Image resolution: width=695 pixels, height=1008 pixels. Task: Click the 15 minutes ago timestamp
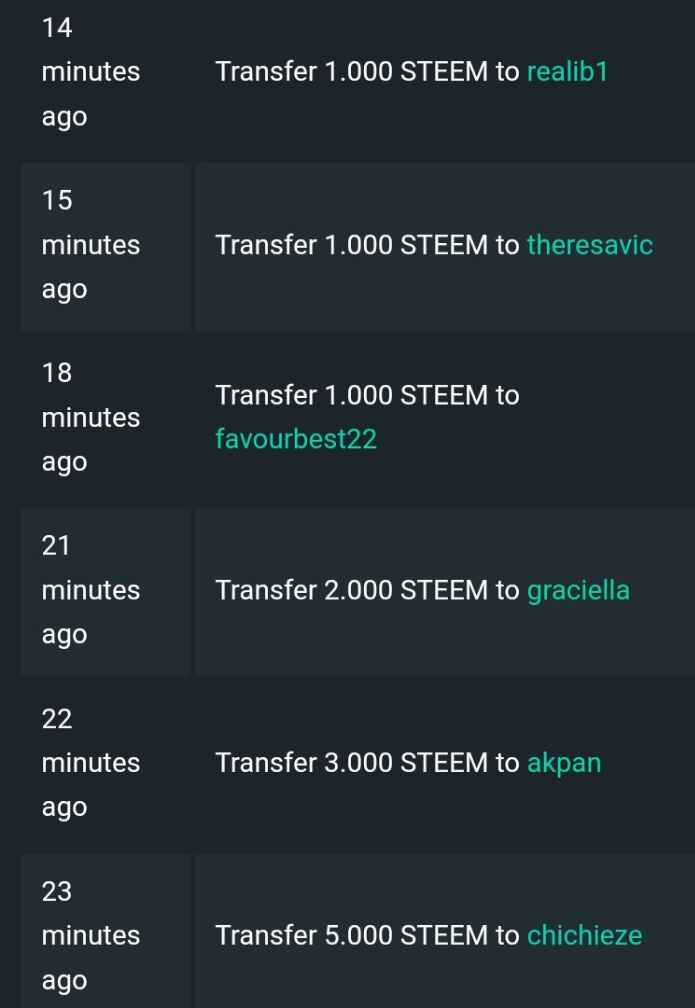[91, 245]
